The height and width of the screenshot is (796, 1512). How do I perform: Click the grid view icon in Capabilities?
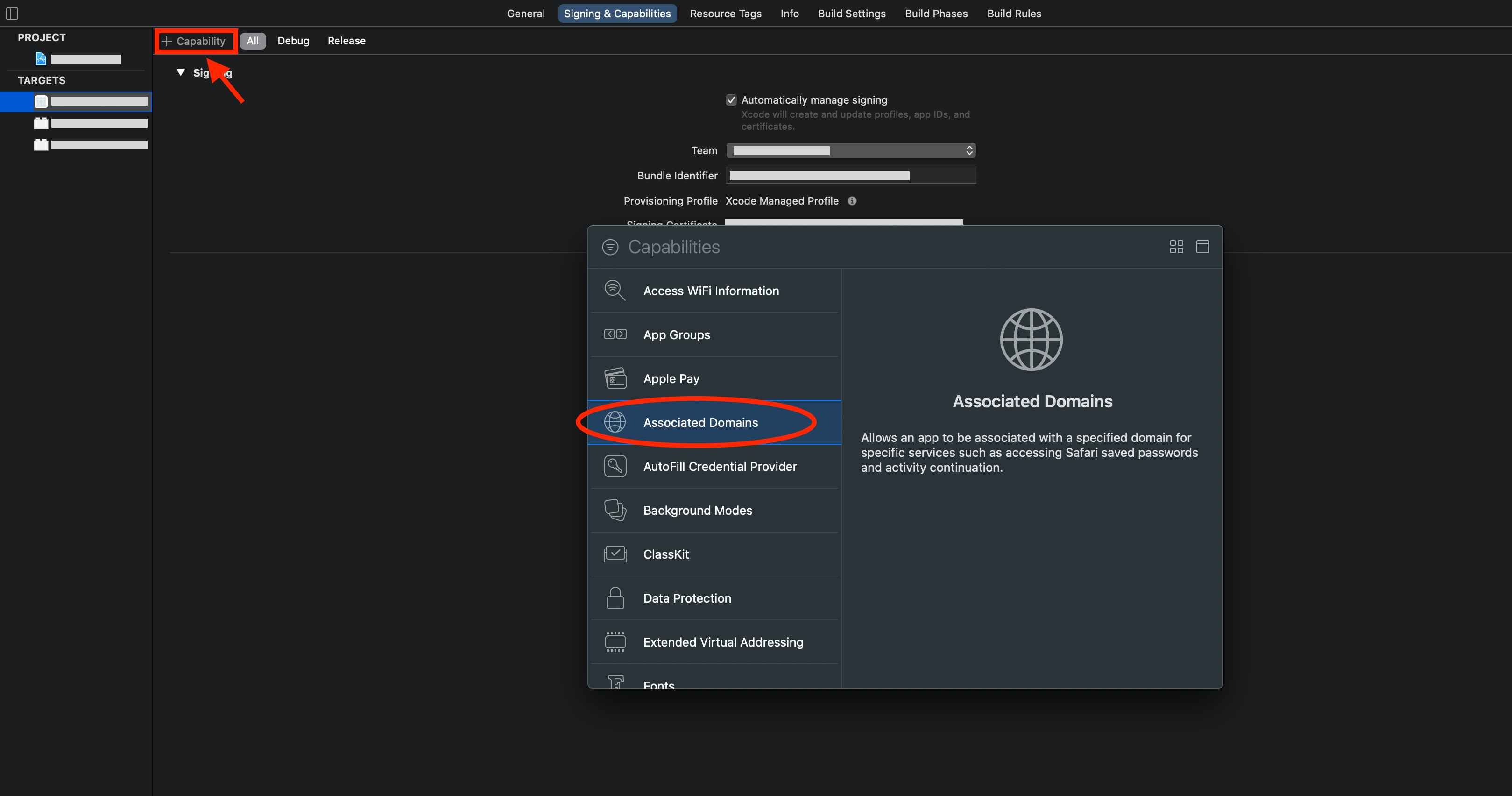pyautogui.click(x=1176, y=247)
